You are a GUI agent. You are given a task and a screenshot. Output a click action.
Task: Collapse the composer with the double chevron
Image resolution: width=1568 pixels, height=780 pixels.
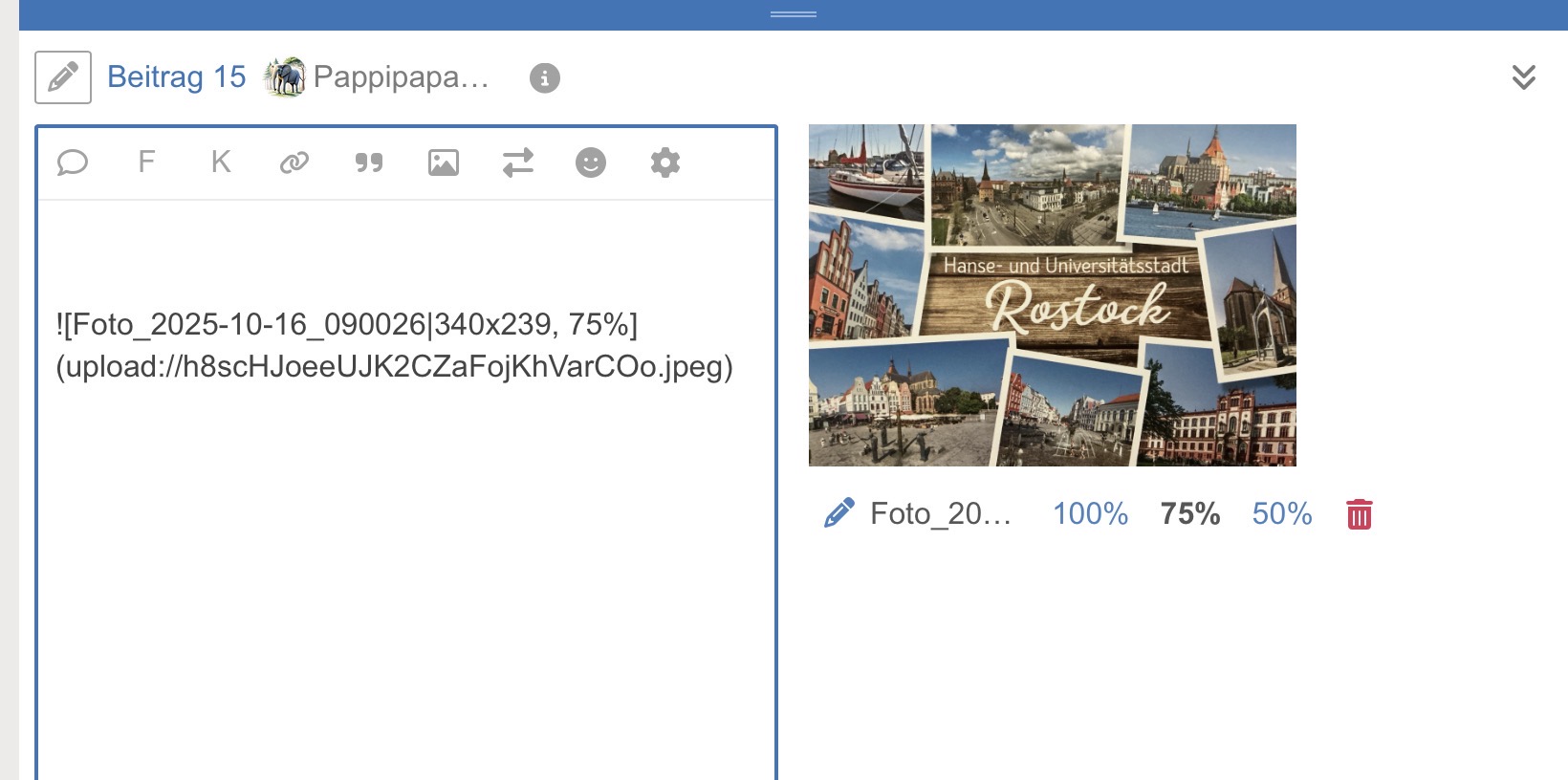point(1523,77)
